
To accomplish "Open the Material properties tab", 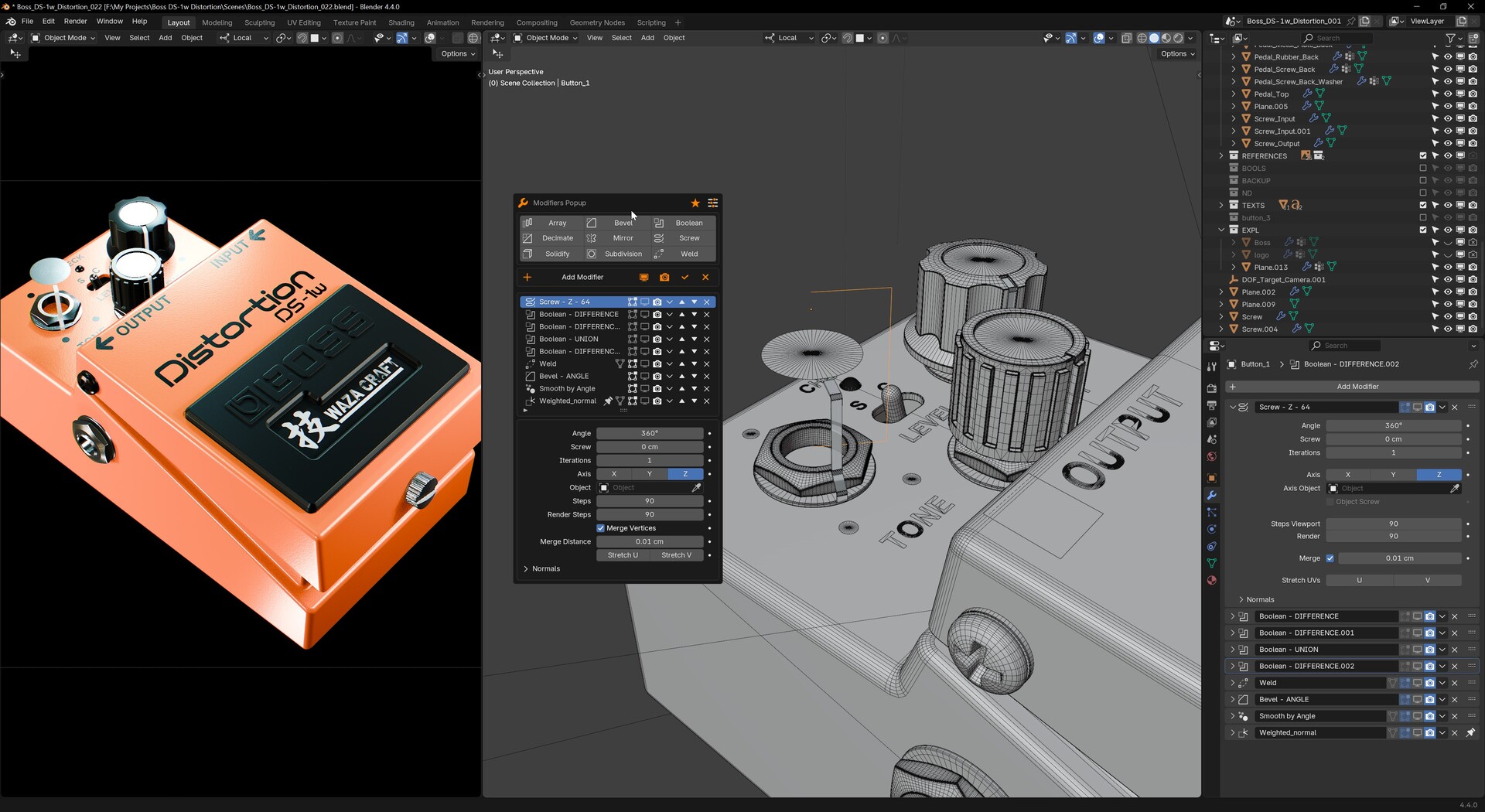I will (x=1212, y=580).
